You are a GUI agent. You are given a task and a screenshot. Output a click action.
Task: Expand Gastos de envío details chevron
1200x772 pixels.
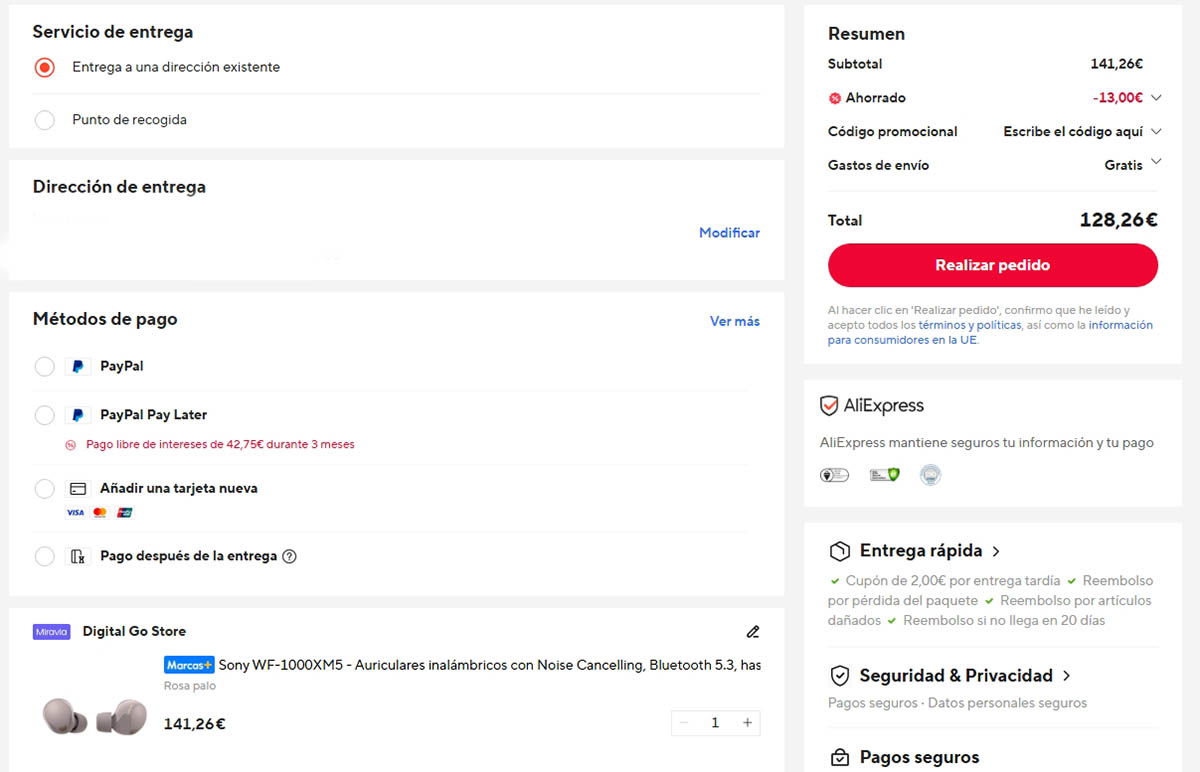pyautogui.click(x=1156, y=162)
